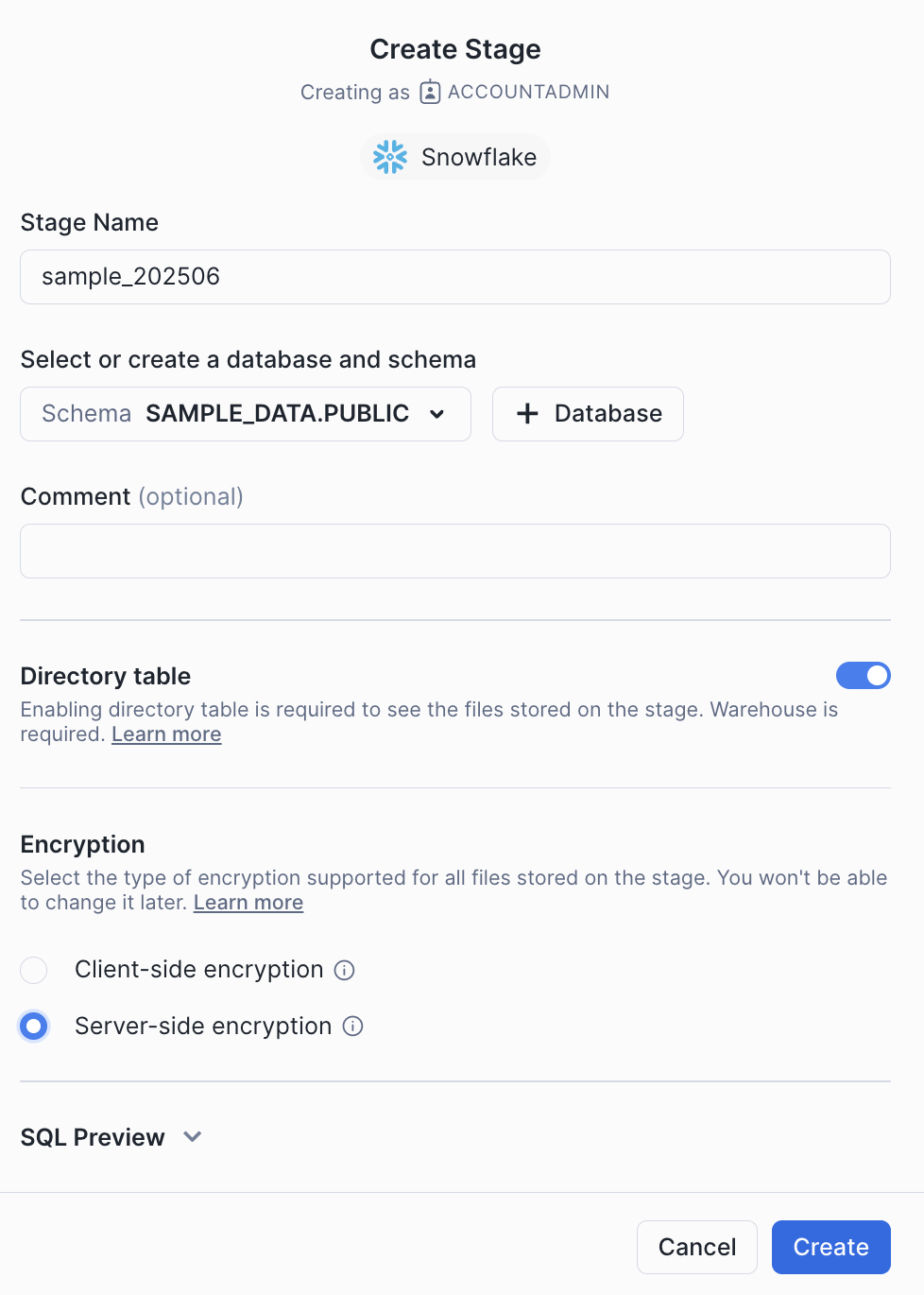Open info tooltip for Server-side encryption
924x1295 pixels.
pyautogui.click(x=352, y=1027)
